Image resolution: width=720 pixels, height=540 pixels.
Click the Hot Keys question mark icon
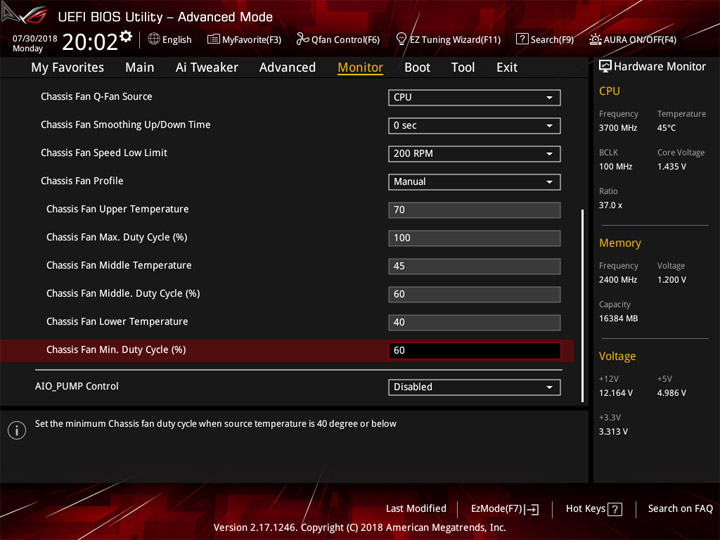point(614,509)
